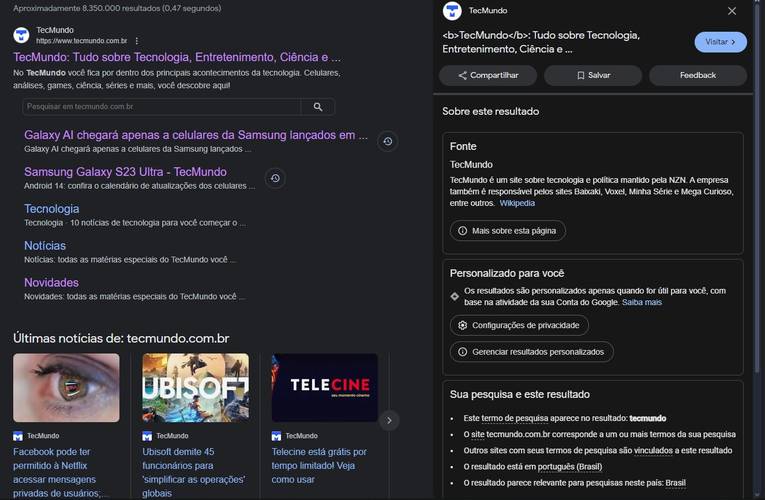Click the Sua pesquisa e este resultado heading
Screen dimensions: 765x500
tap(520, 395)
